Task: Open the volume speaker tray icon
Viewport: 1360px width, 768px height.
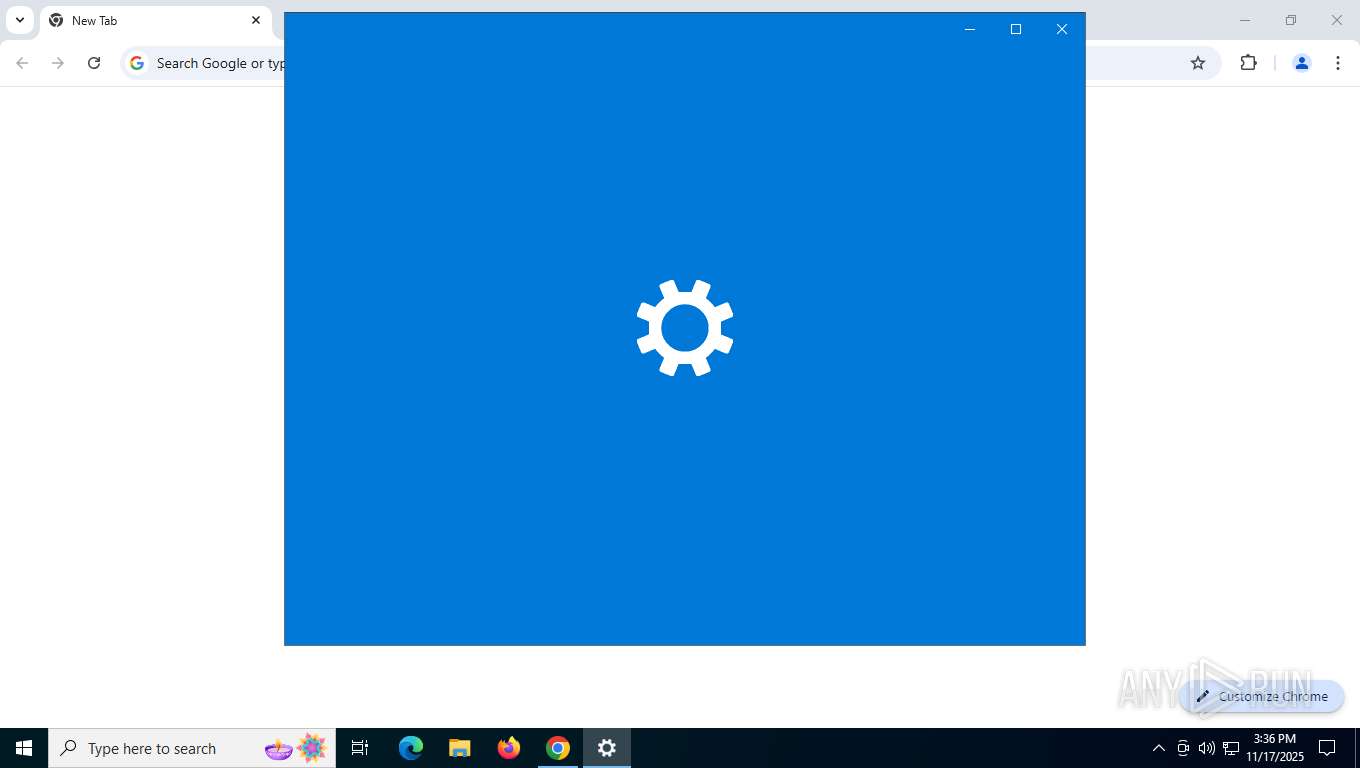Action: tap(1207, 748)
